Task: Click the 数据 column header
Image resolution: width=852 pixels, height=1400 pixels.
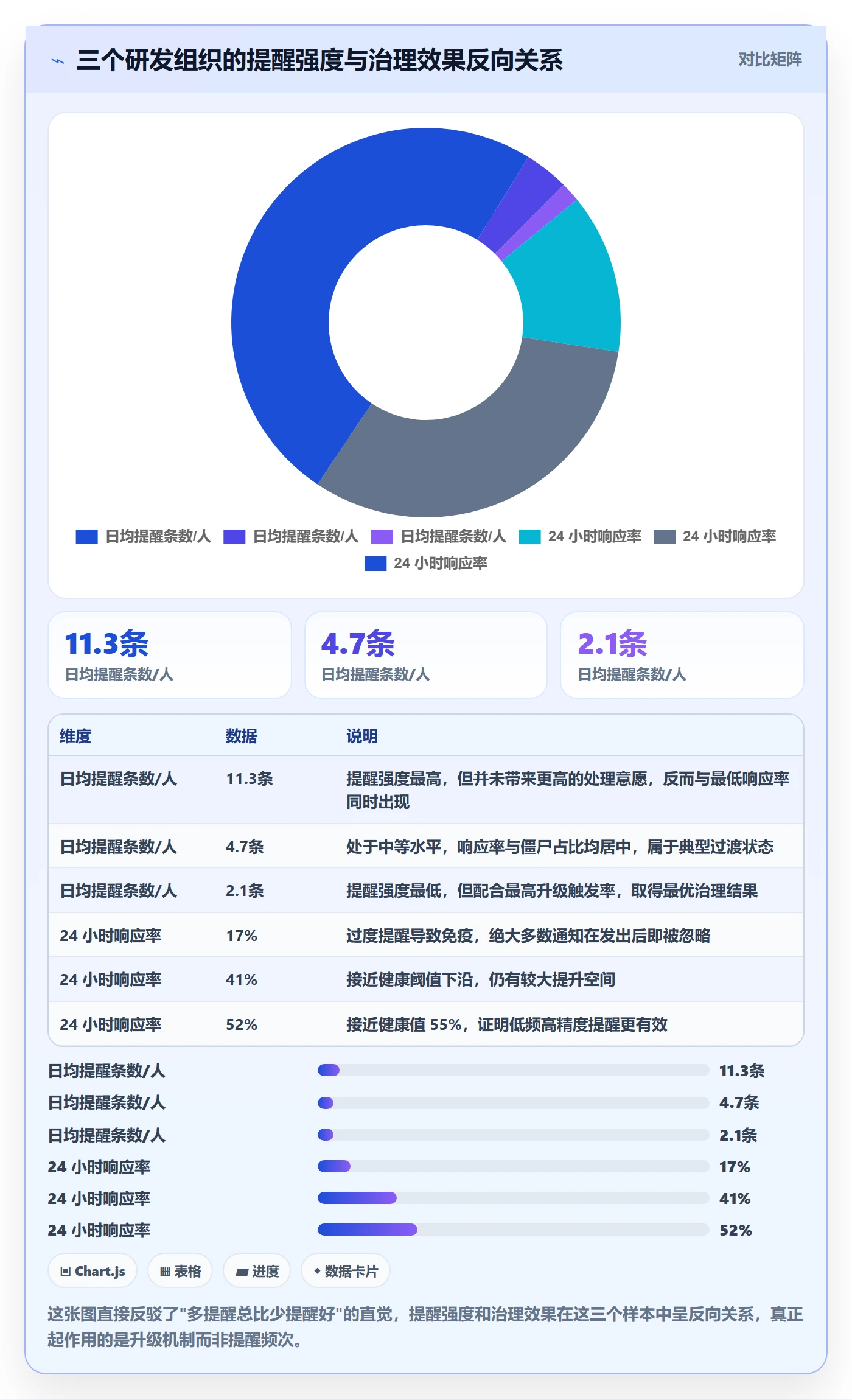Action: point(242,736)
